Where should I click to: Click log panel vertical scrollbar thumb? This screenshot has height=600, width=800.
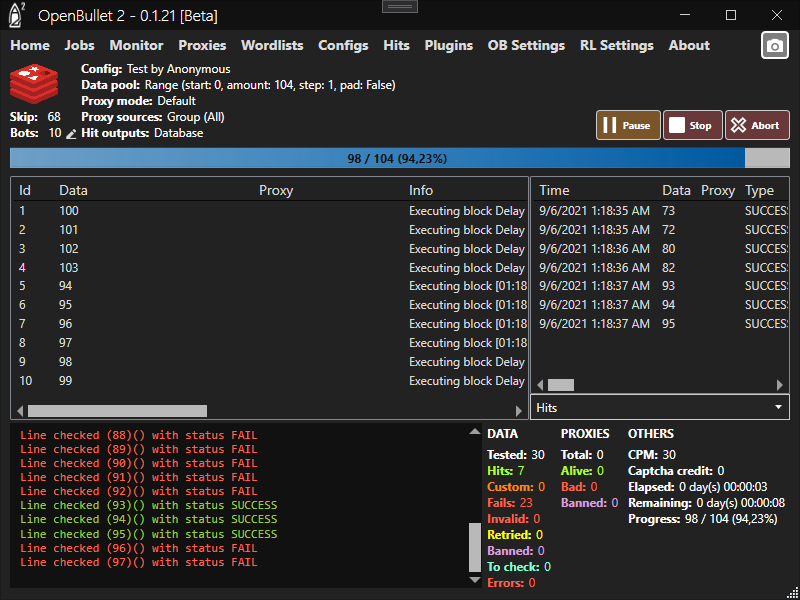coord(474,547)
